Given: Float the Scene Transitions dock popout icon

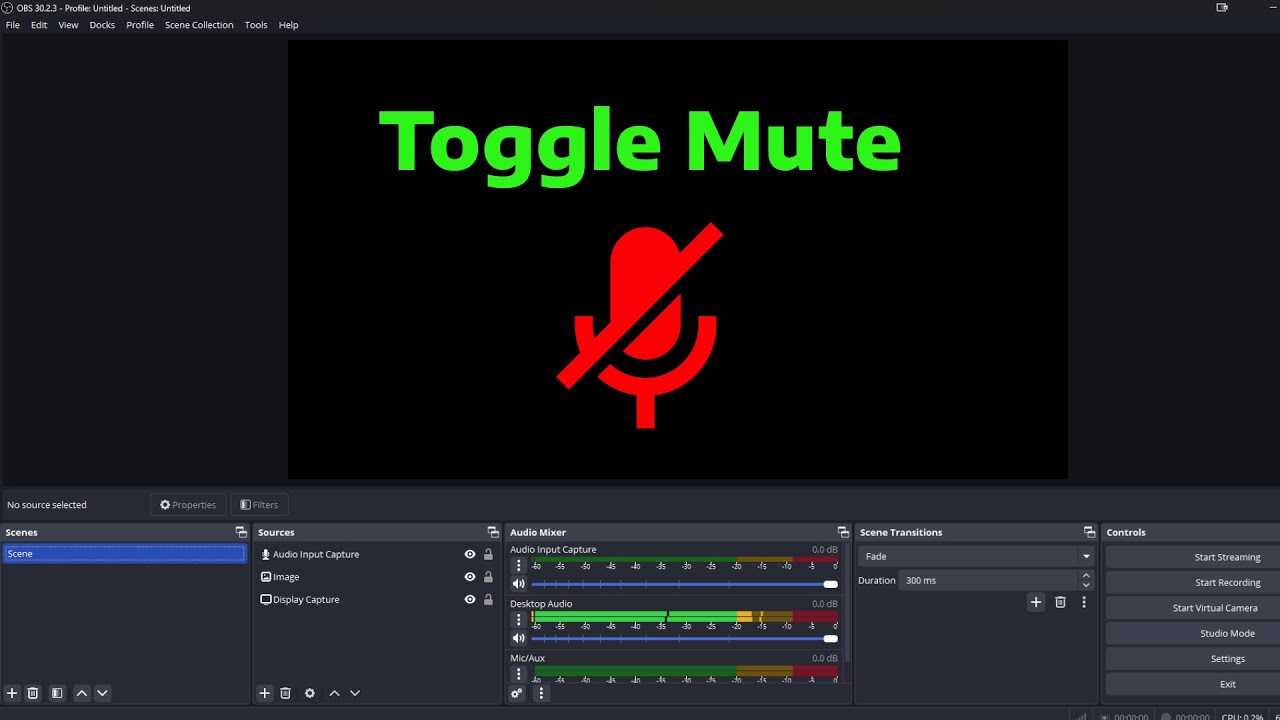Looking at the screenshot, I should [x=1090, y=532].
